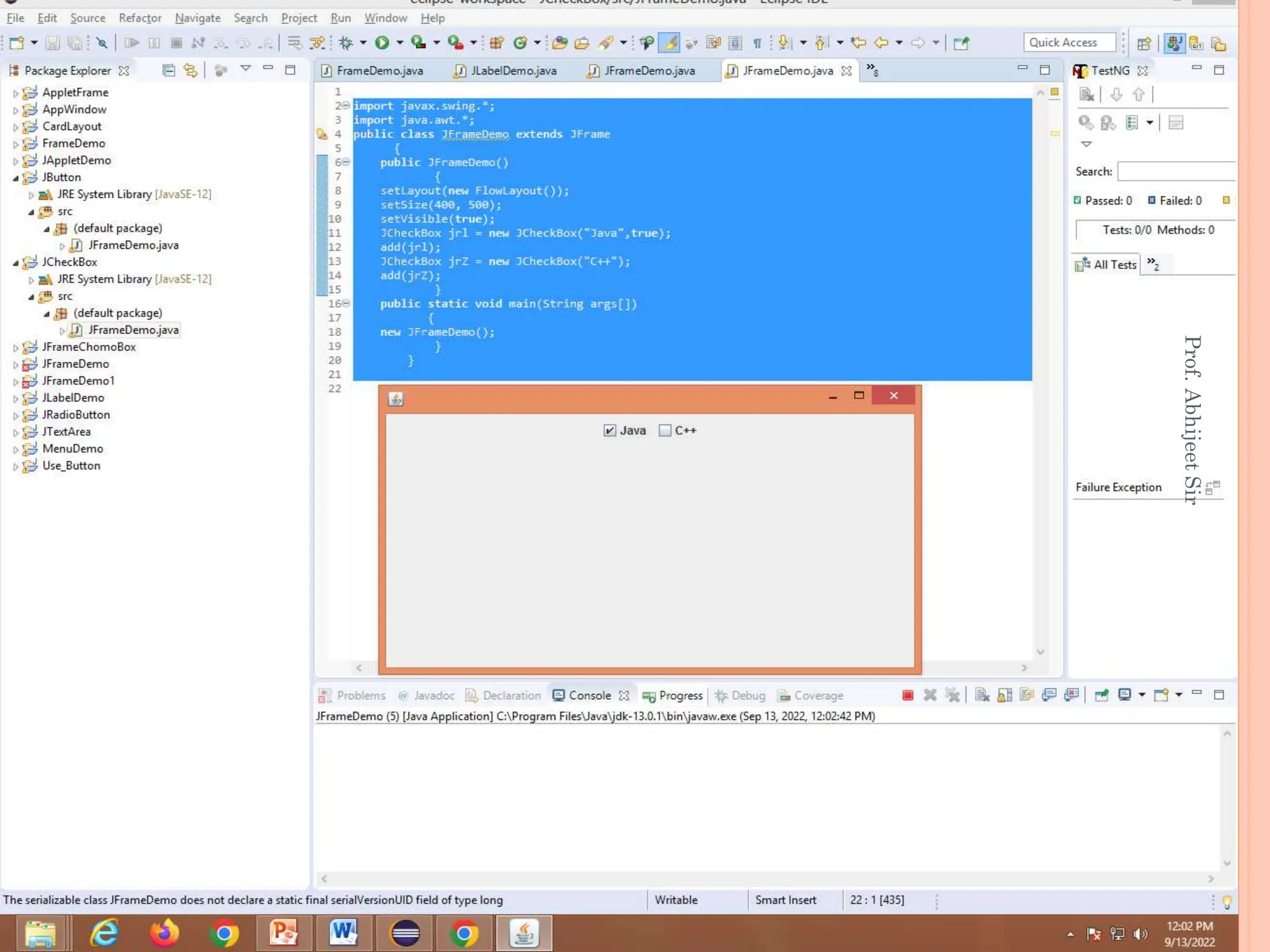Image resolution: width=1270 pixels, height=952 pixels.
Task: Switch to the JLabelDemo.java editor tab
Action: [513, 71]
